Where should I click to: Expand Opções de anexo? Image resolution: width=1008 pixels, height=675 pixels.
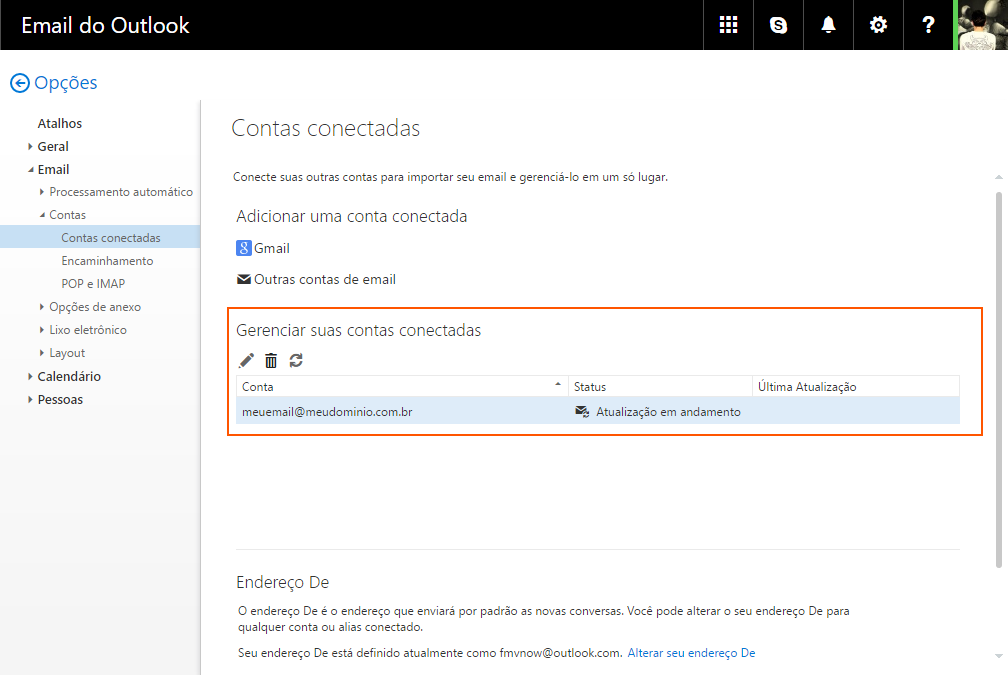click(x=42, y=307)
